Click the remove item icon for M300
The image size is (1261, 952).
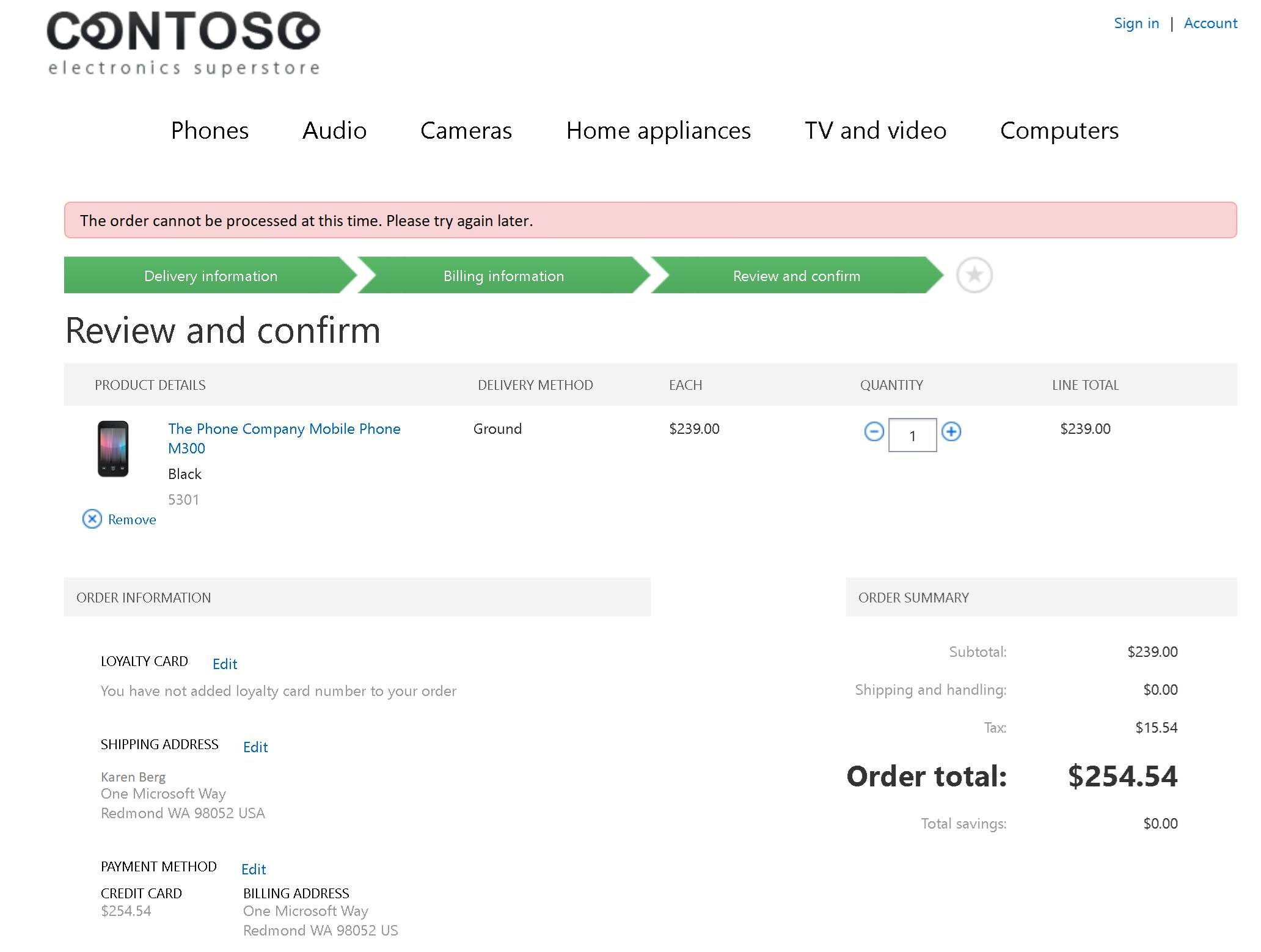coord(91,518)
